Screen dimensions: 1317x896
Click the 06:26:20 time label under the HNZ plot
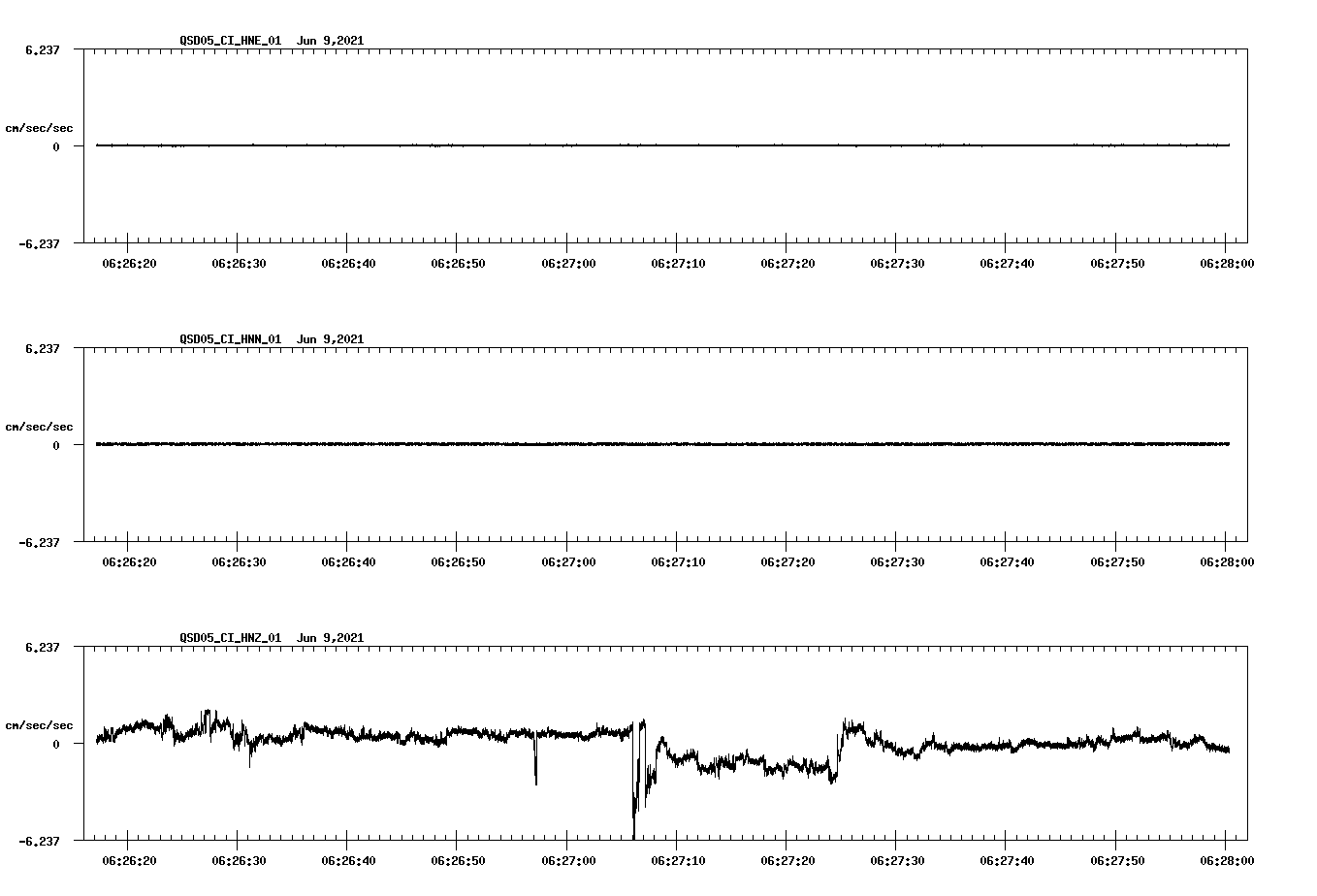pos(129,860)
